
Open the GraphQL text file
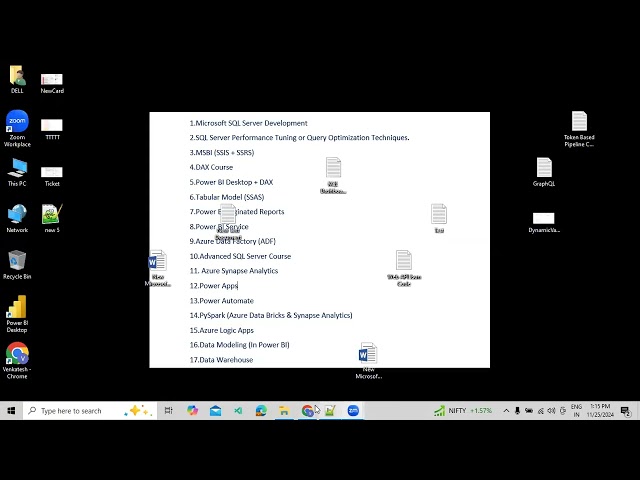point(544,172)
